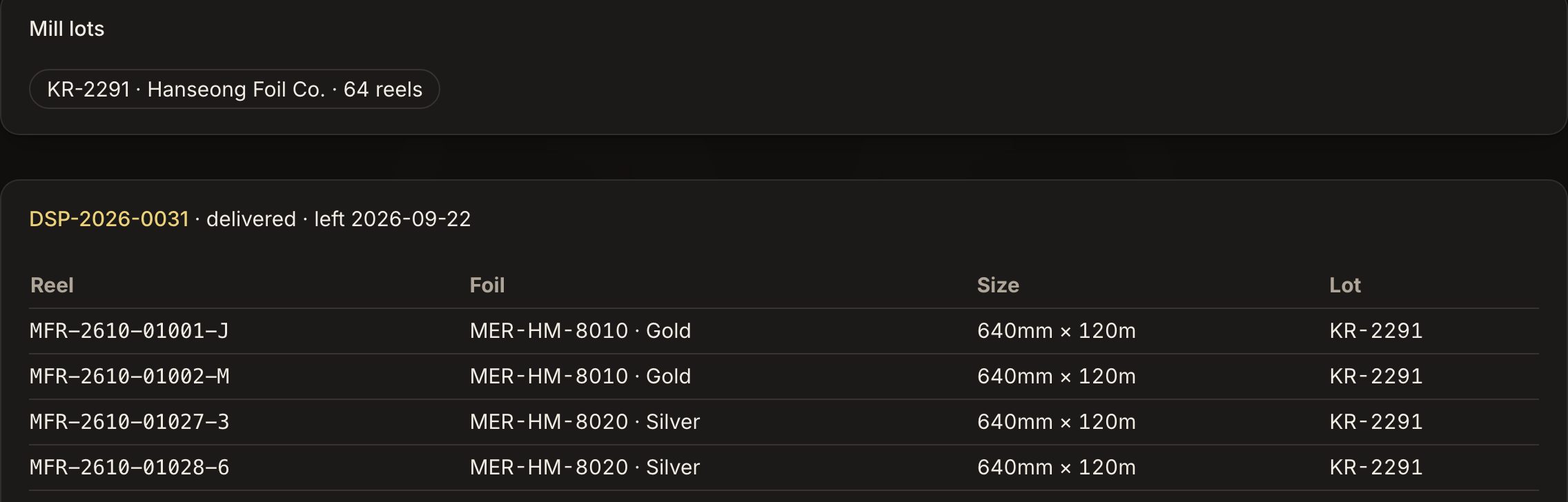This screenshot has width=1568, height=502.
Task: Click MER-HM-8010 Gold in the first row
Action: pyautogui.click(x=580, y=331)
